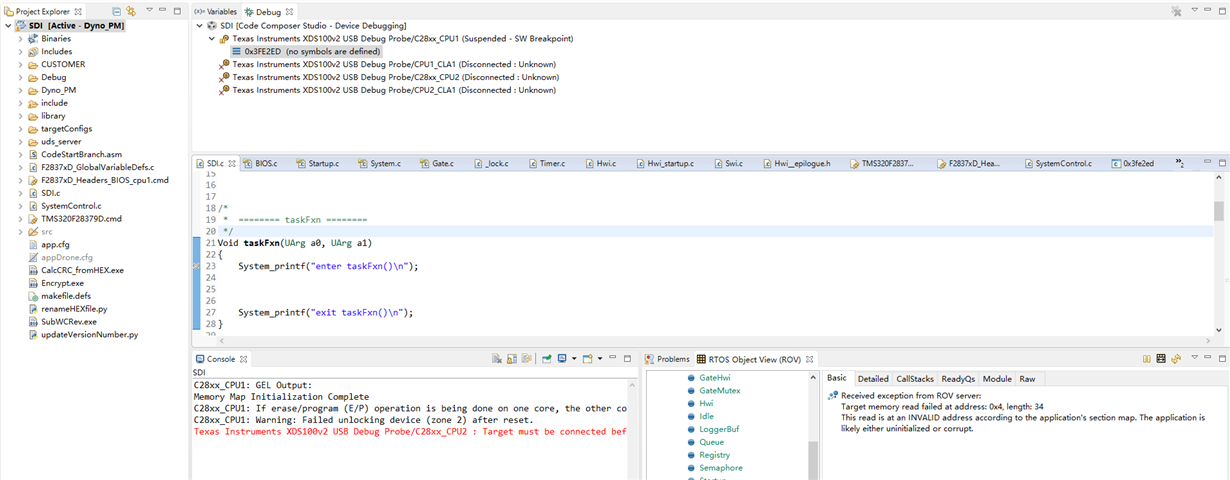The image size is (1230, 480).
Task: Select renameHEXfile.py
Action: pyautogui.click(x=74, y=309)
